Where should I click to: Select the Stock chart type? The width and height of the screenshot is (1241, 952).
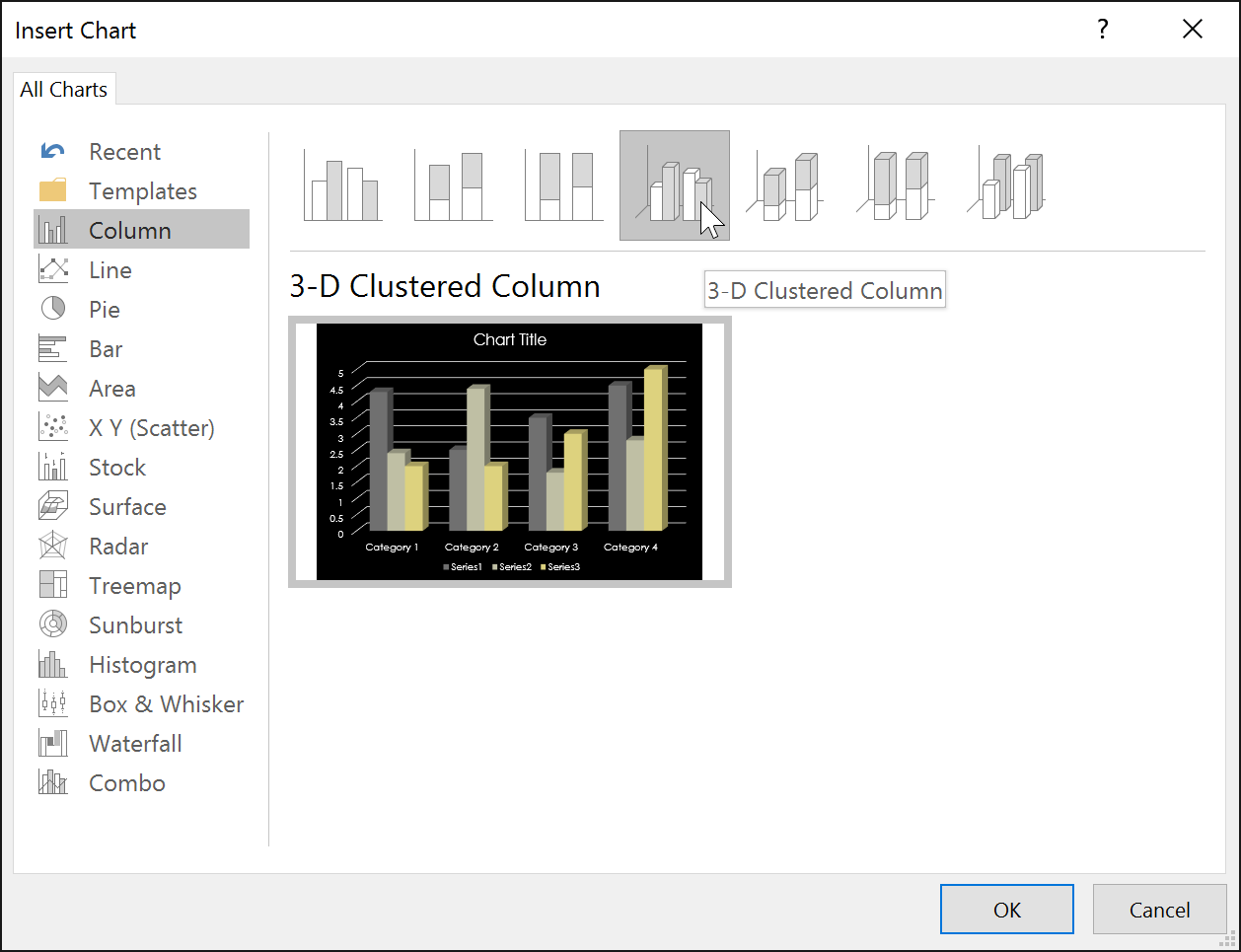116,467
